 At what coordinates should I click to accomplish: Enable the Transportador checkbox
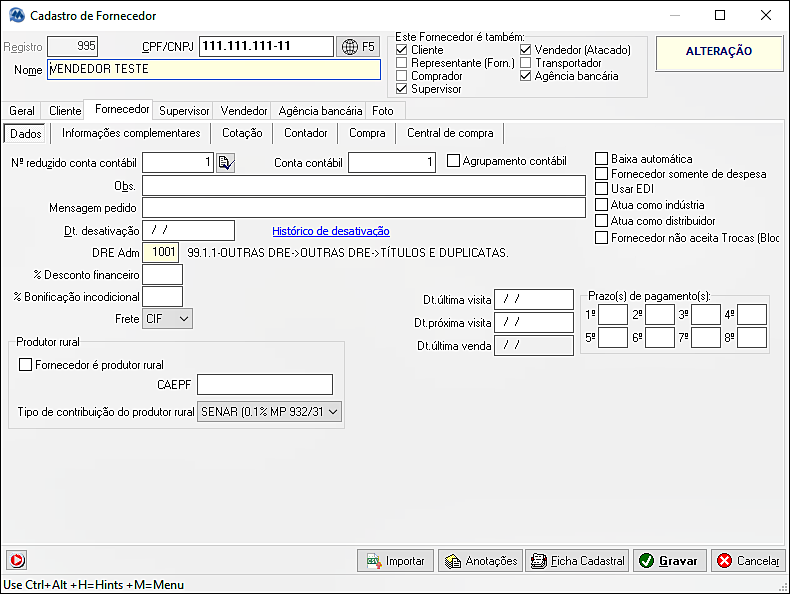[x=525, y=63]
